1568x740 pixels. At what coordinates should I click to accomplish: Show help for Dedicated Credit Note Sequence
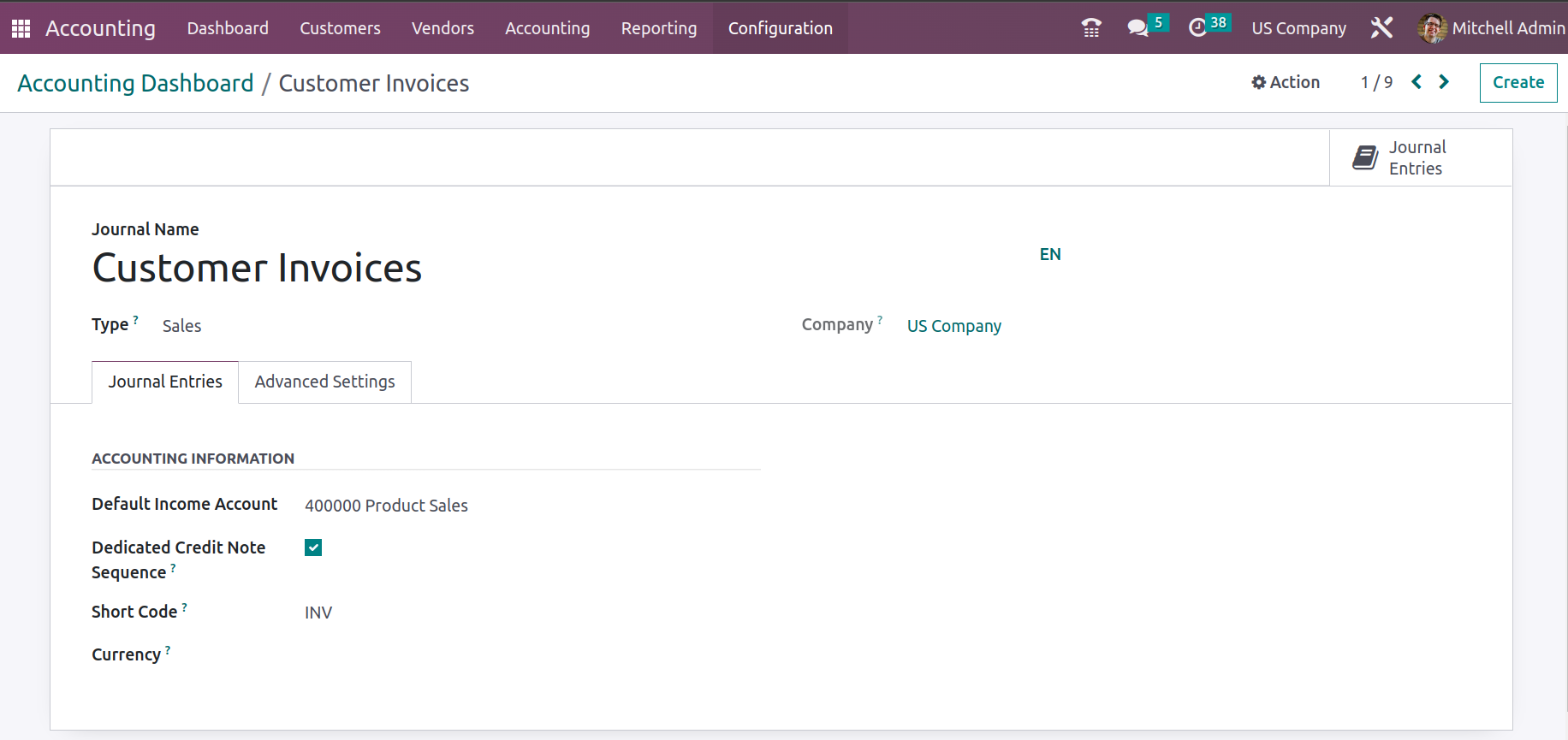pyautogui.click(x=173, y=568)
